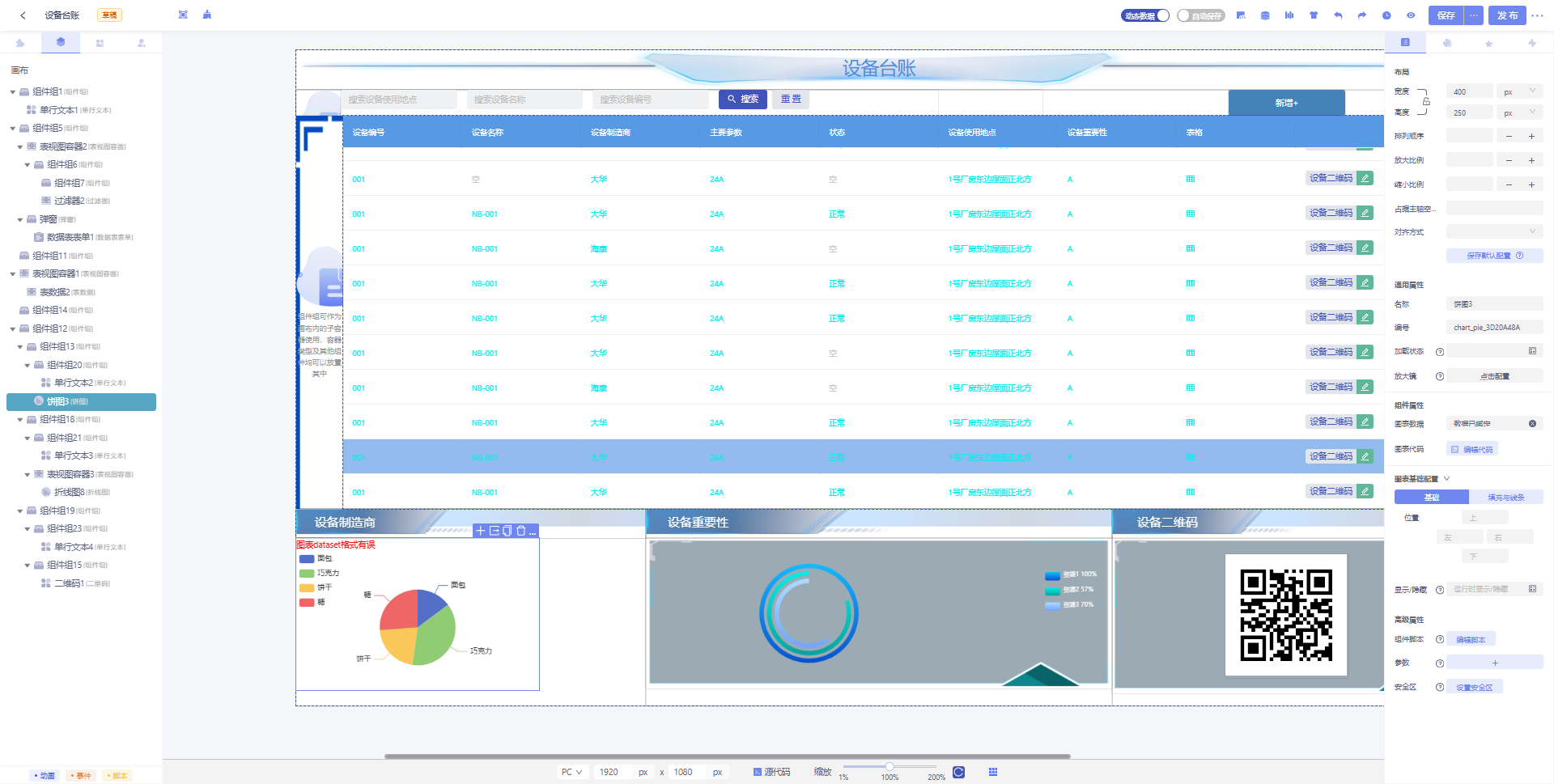Toggle 糖 legend item in pie chart
1554x784 pixels.
[x=312, y=603]
